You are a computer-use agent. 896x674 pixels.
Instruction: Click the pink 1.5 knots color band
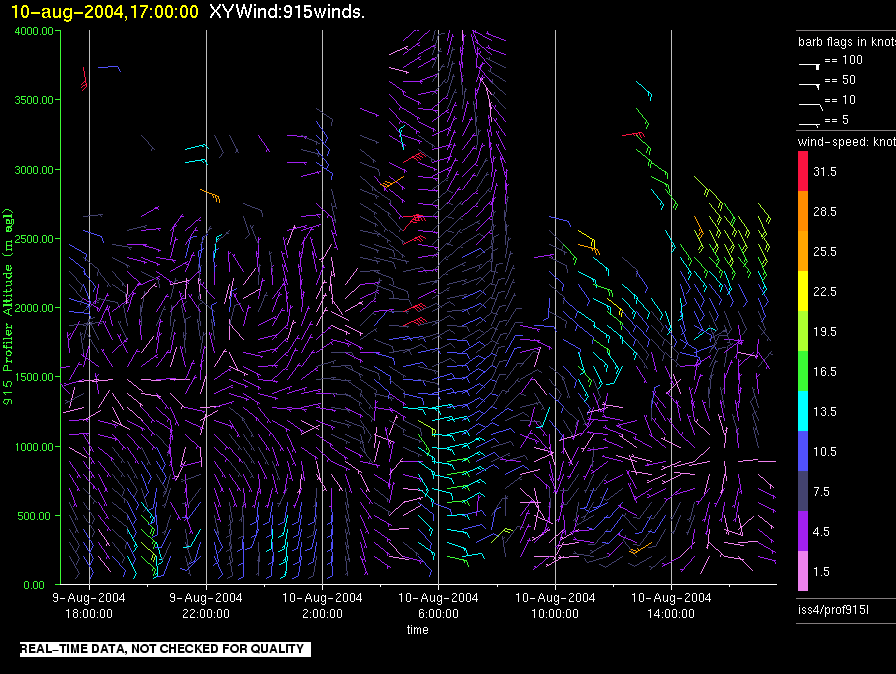coord(803,570)
